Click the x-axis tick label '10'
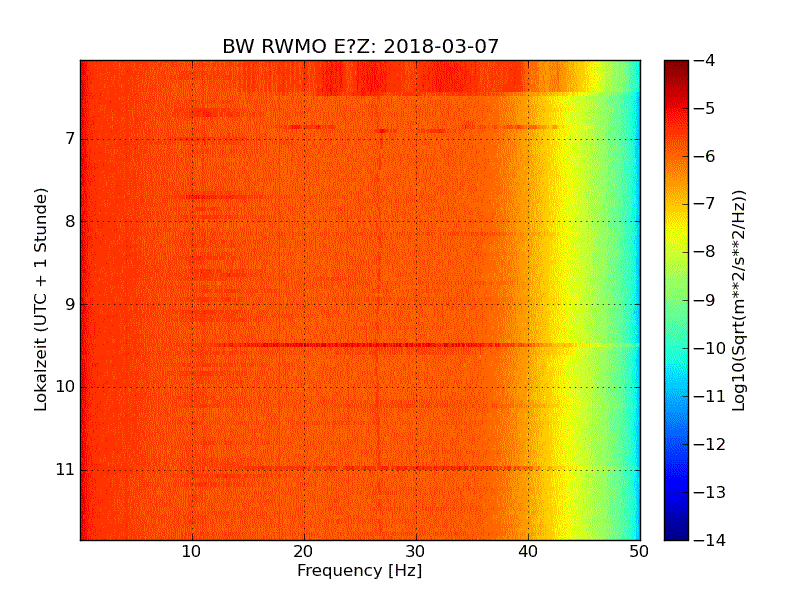This screenshot has width=800, height=600. (x=192, y=552)
